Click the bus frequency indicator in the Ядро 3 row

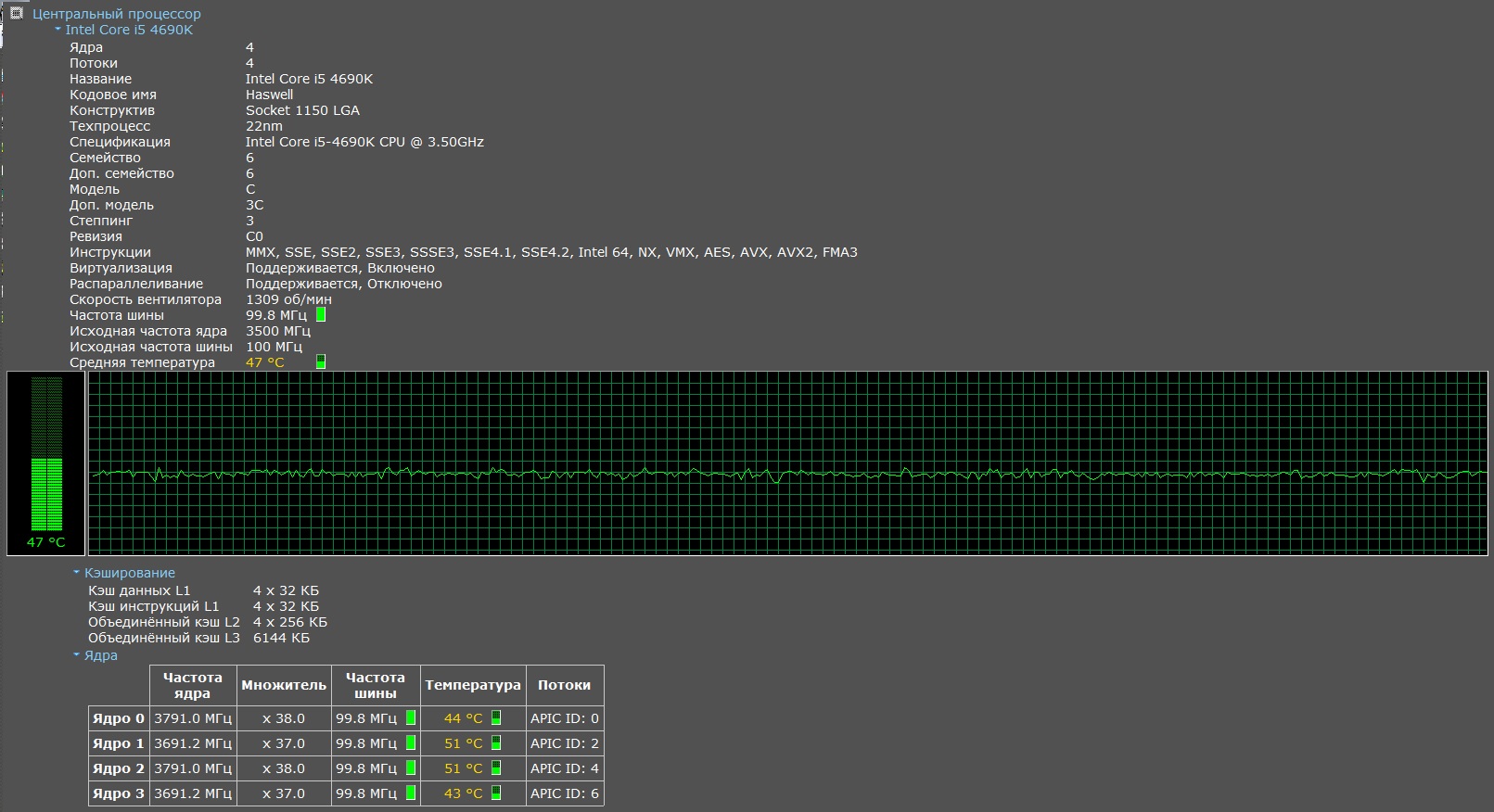pyautogui.click(x=411, y=793)
